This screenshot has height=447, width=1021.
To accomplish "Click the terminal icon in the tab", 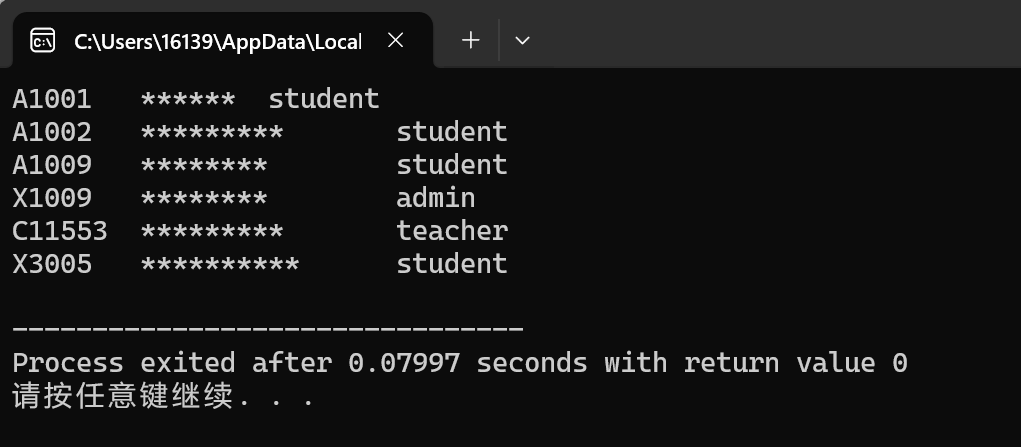I will [x=42, y=40].
